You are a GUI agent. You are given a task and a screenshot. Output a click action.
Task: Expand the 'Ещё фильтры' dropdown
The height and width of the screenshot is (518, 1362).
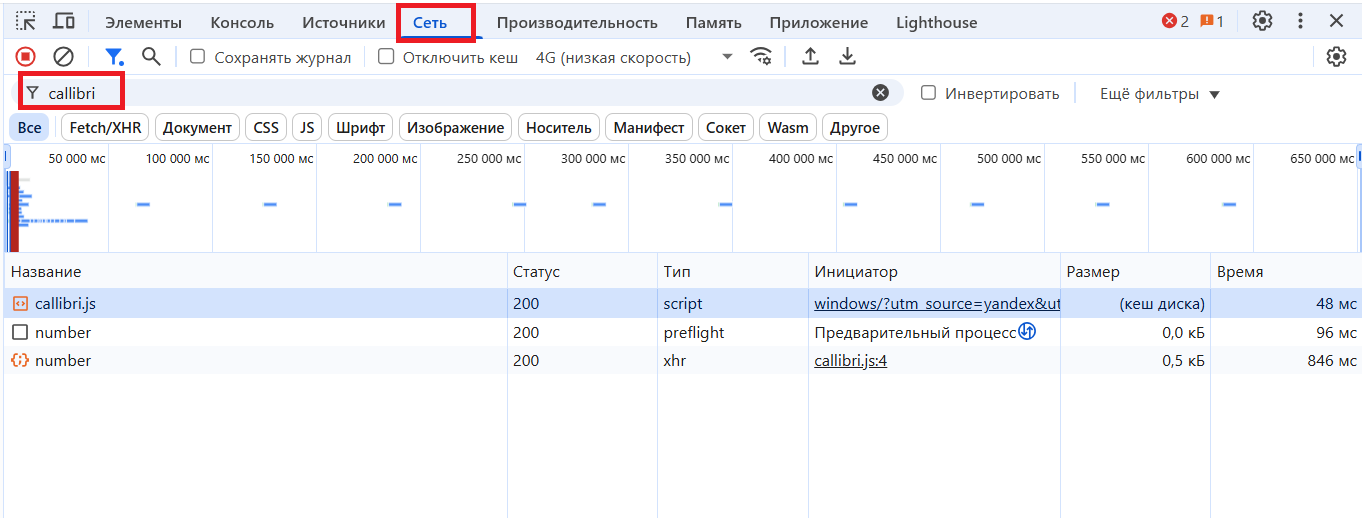point(1160,94)
